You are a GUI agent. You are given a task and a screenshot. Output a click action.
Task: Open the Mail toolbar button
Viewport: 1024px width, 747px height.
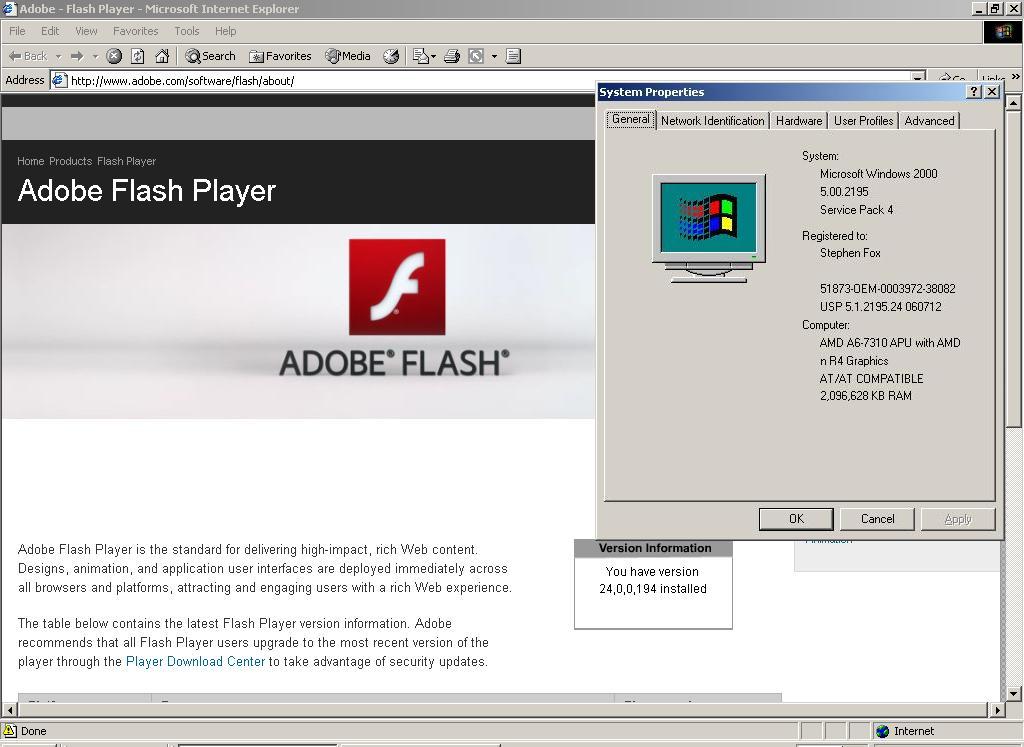(420, 56)
